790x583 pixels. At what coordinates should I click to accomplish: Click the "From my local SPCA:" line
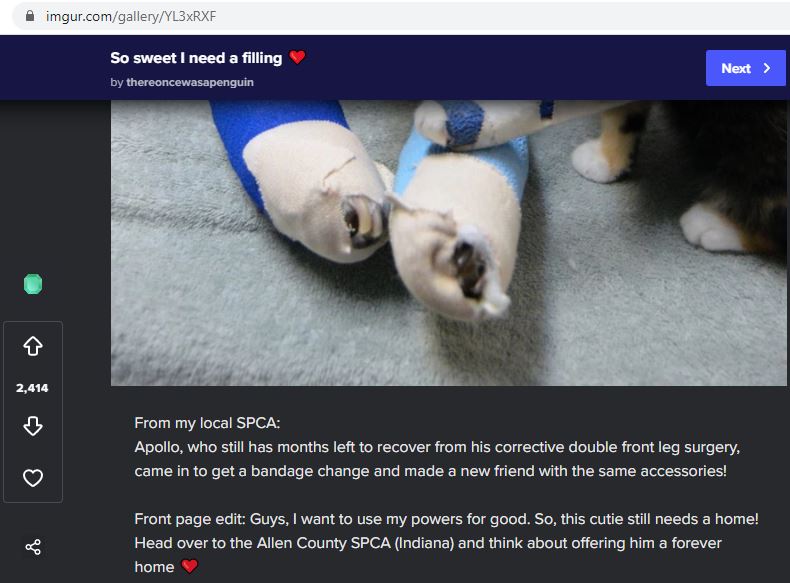(207, 423)
